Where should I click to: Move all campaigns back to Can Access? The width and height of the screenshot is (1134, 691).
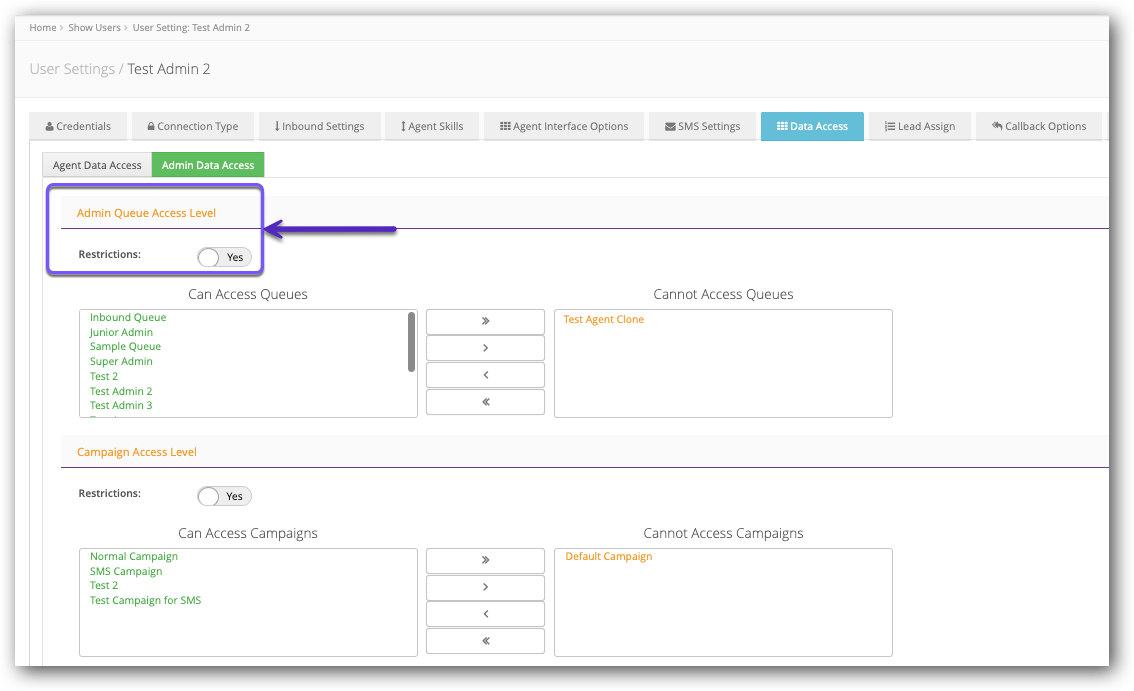pyautogui.click(x=485, y=641)
